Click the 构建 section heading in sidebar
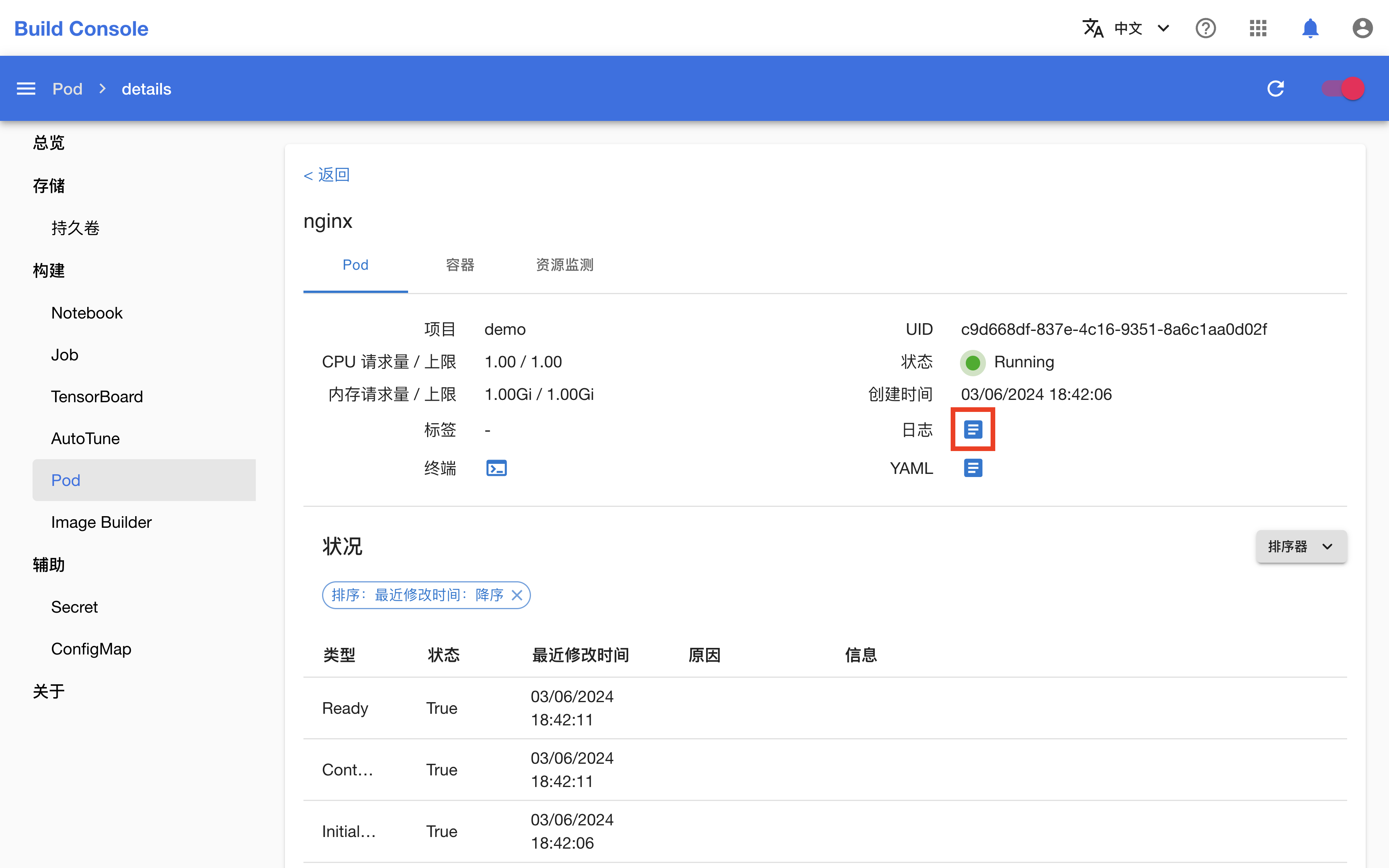Screen dimensions: 1389x868 [48, 270]
